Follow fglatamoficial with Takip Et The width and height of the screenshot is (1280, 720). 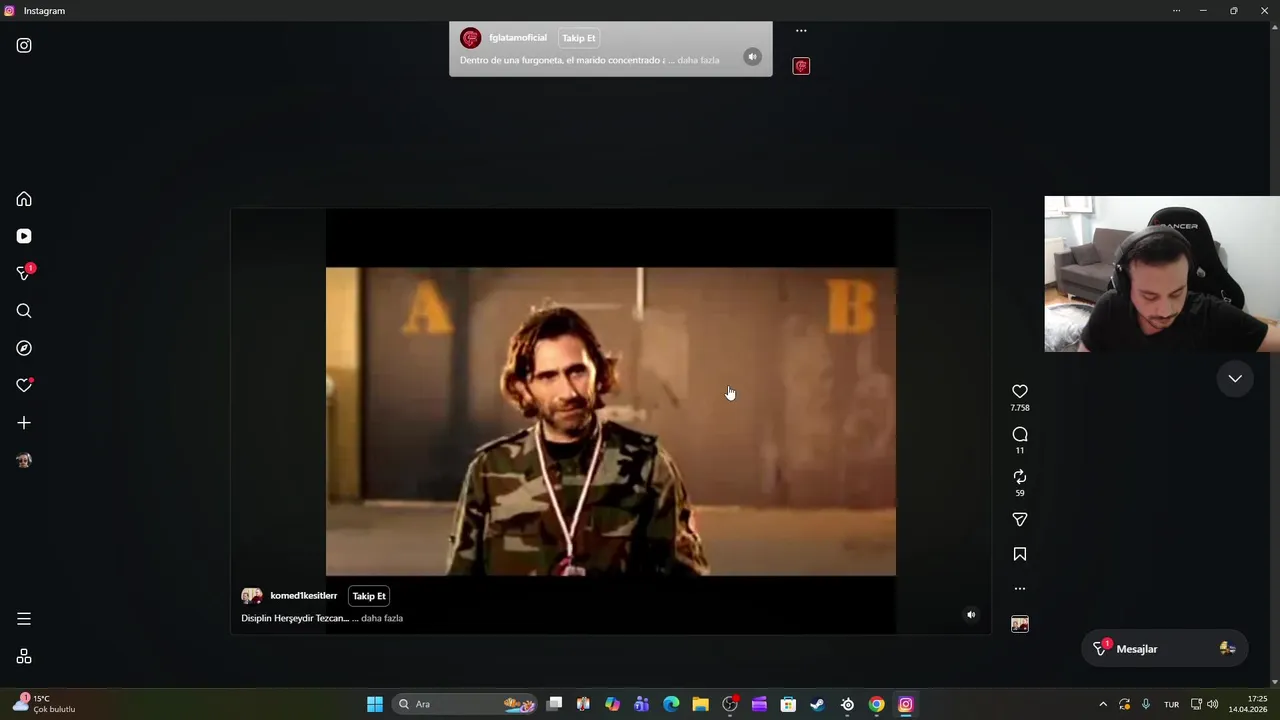point(578,38)
